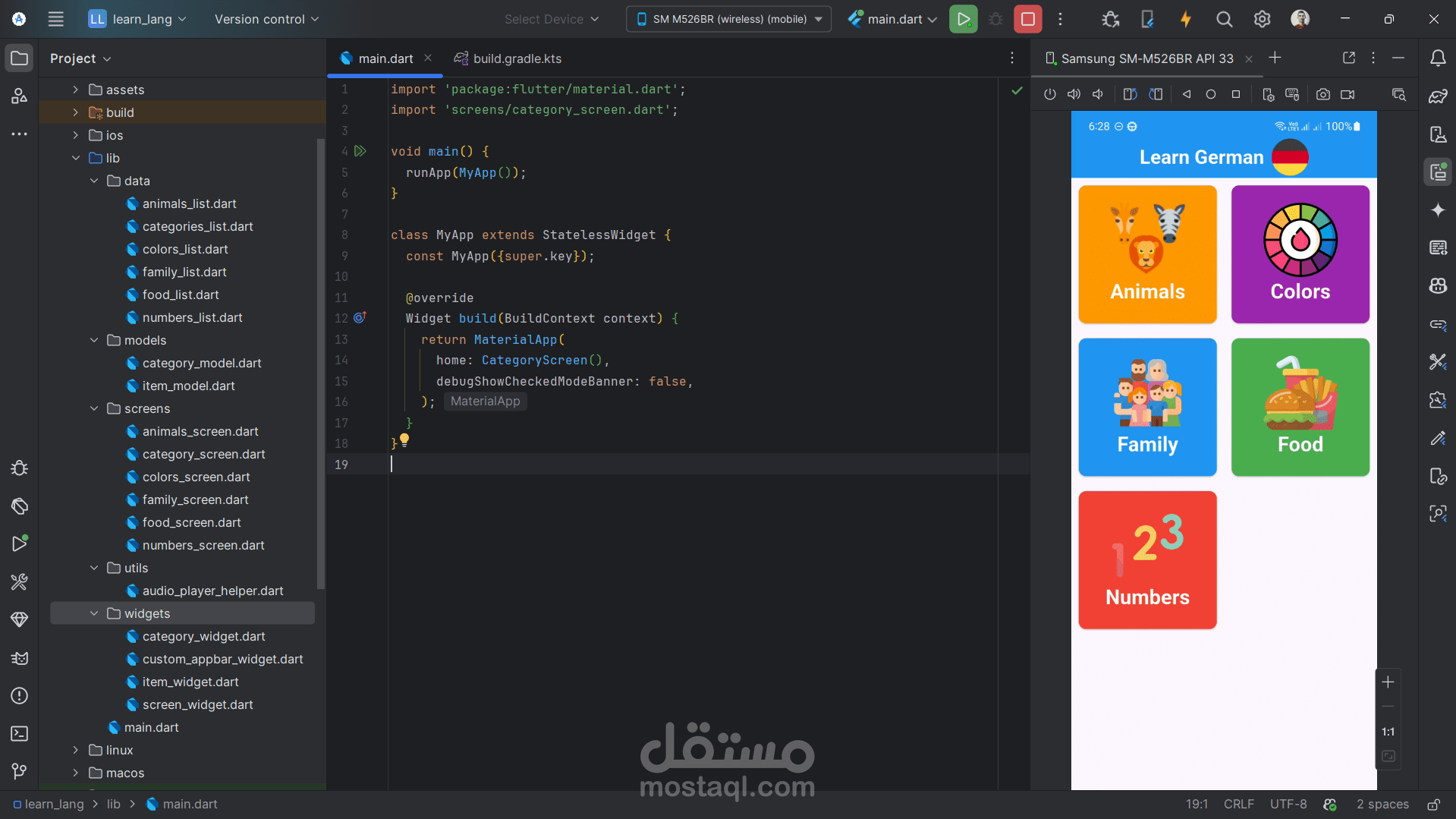This screenshot has height=819, width=1456.
Task: Open the Version control dropdown
Action: [266, 19]
